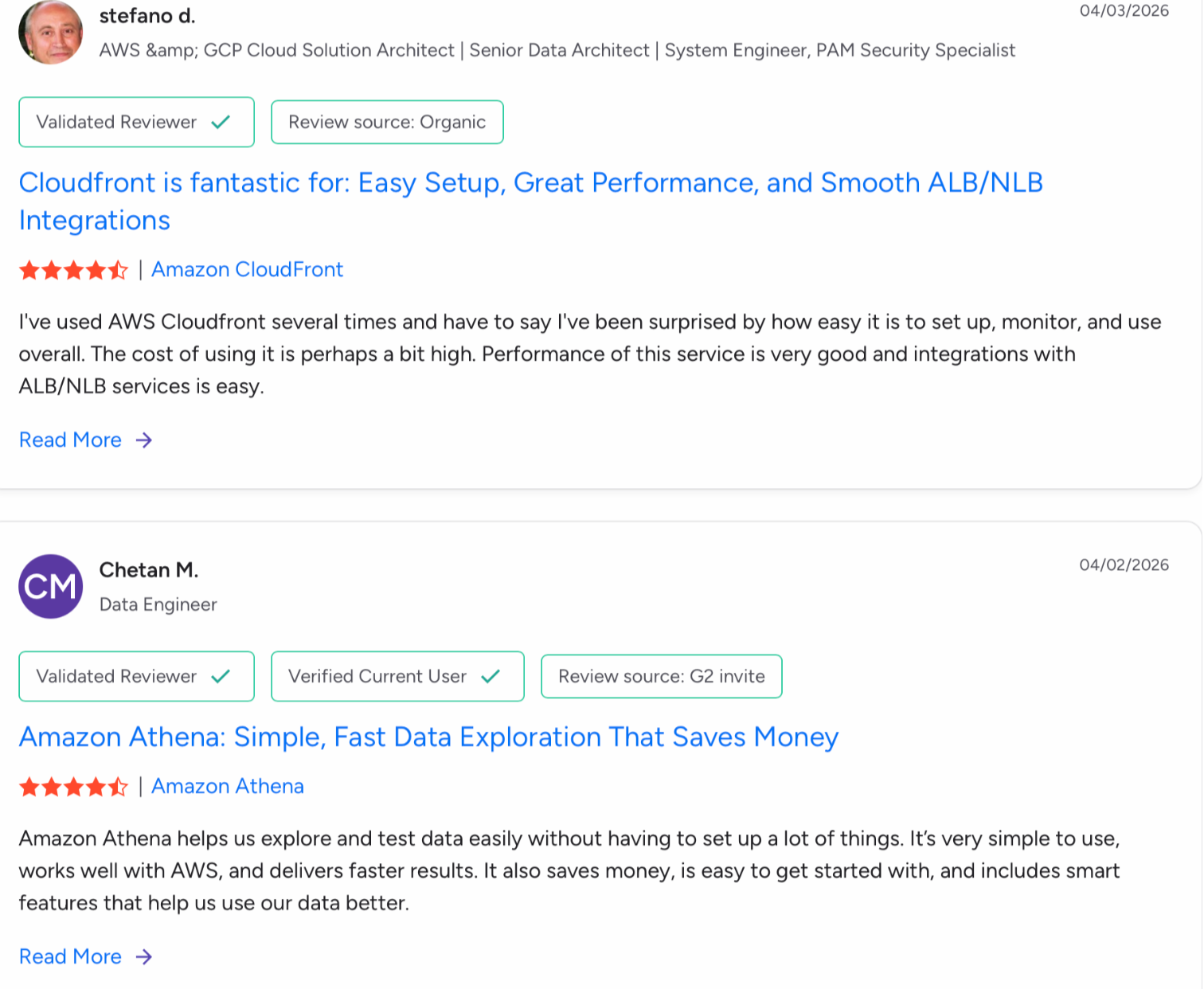1204x989 pixels.
Task: Select the date 04/03/2026 on stefano's review
Action: 1126,11
